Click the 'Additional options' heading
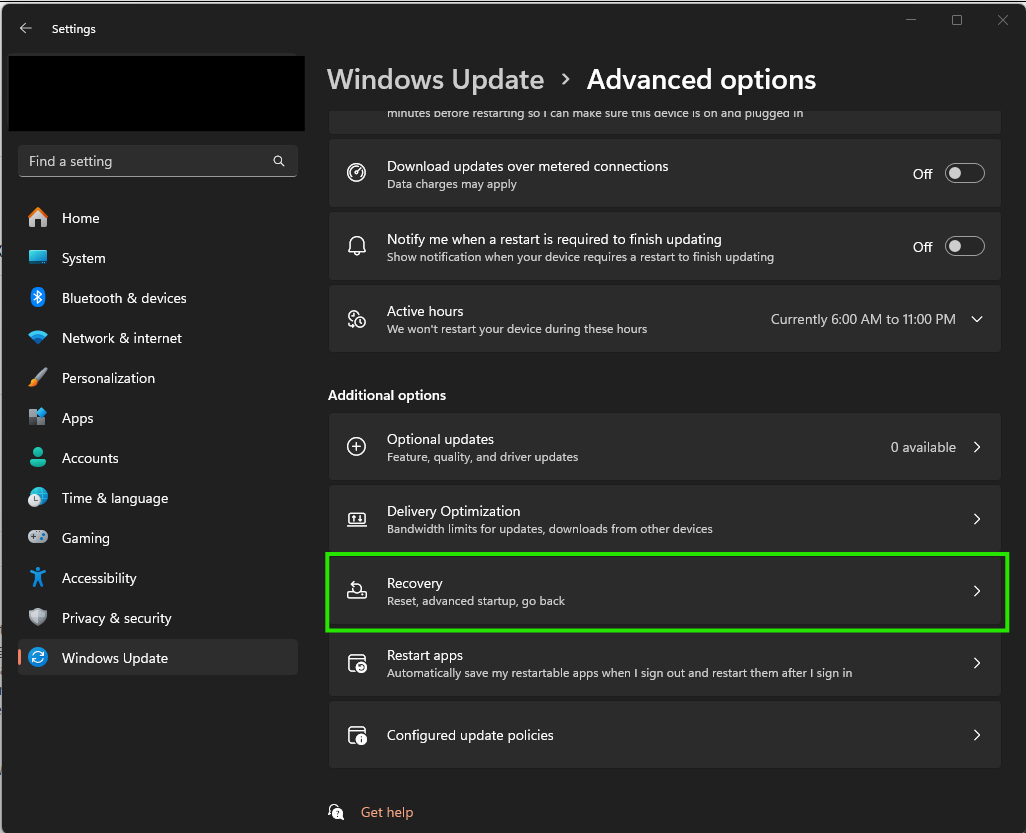Viewport: 1026px width, 833px height. (387, 395)
